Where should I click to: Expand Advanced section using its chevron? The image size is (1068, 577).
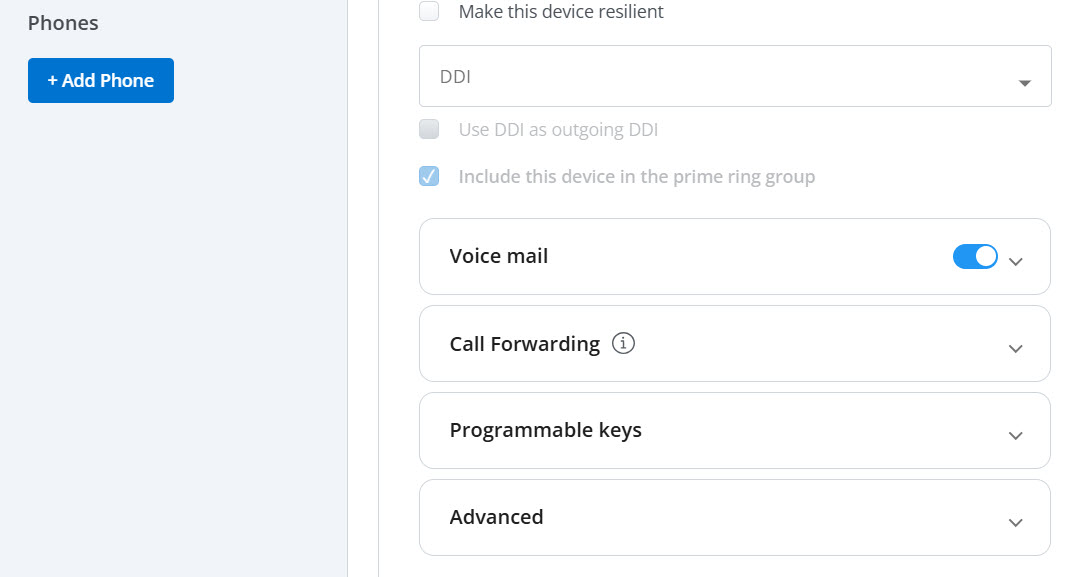click(1016, 523)
